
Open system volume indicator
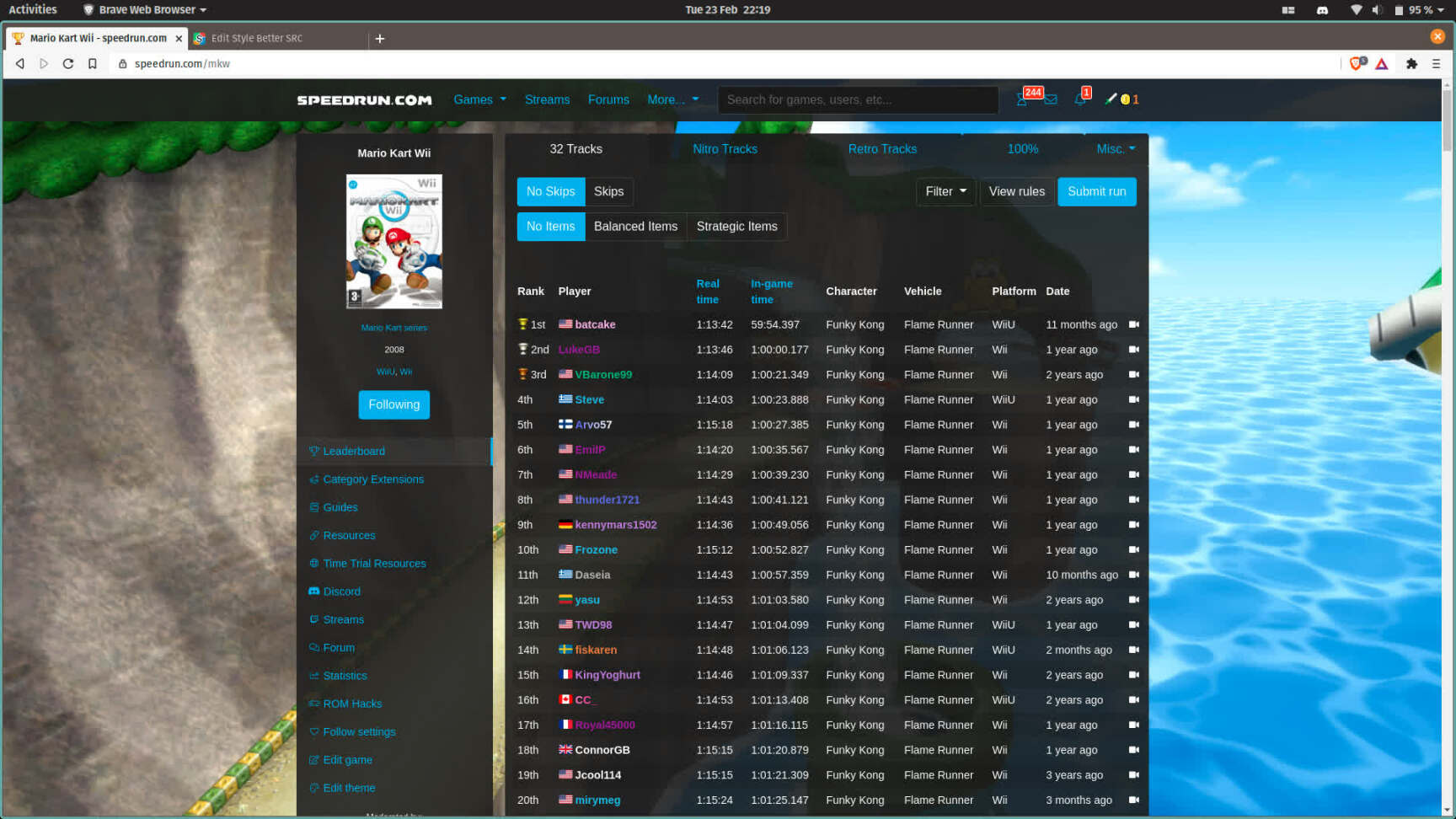(1377, 10)
